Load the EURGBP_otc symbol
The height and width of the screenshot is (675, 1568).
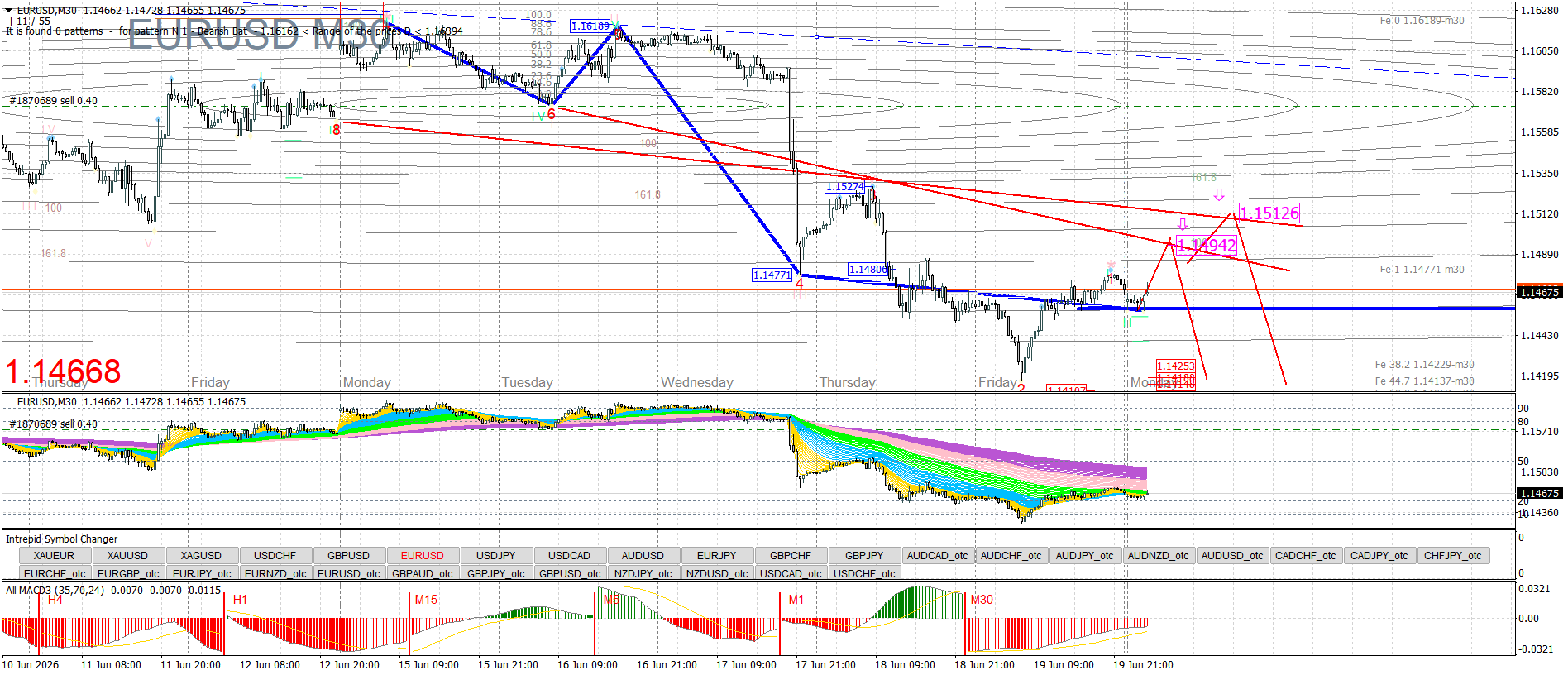coord(128,573)
